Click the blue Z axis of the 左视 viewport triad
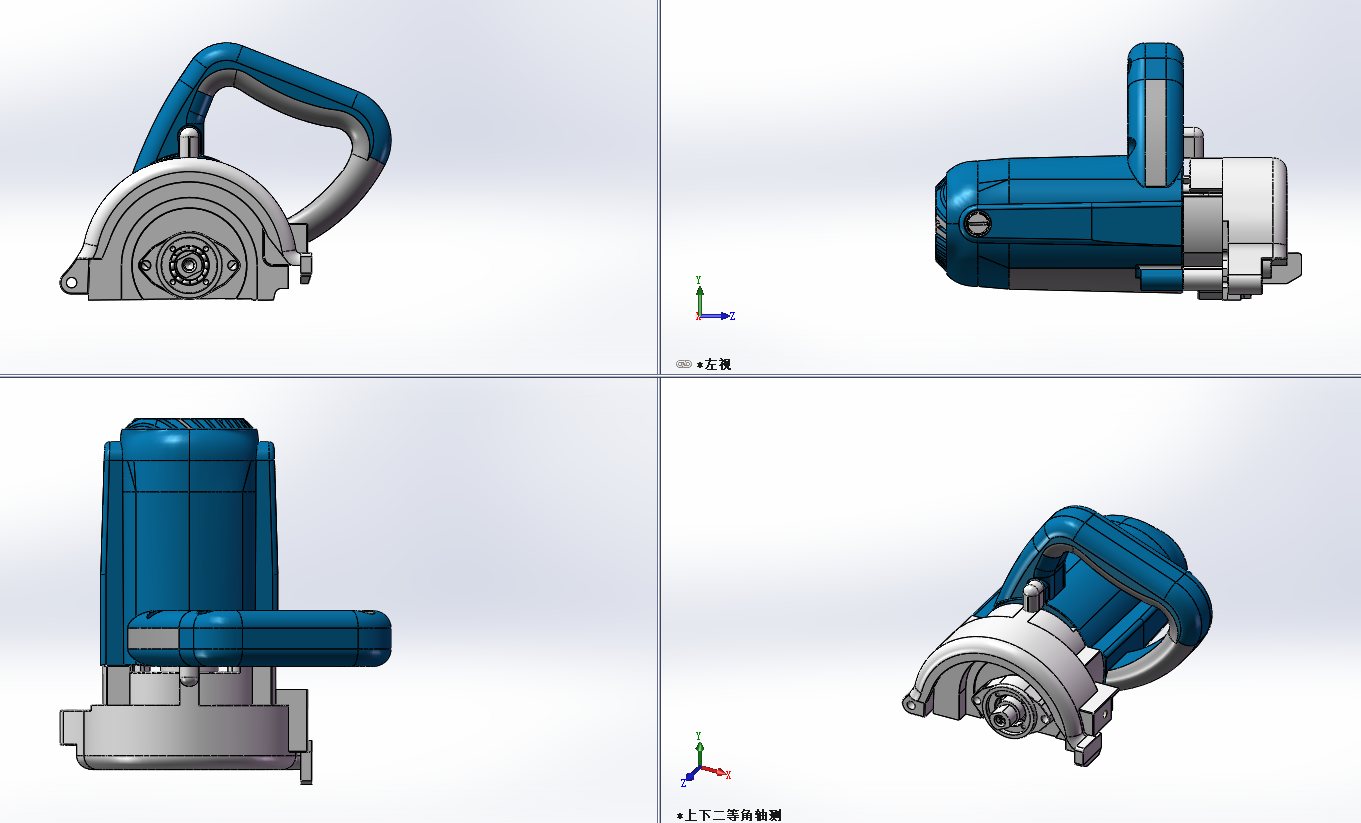The image size is (1361, 823). pyautogui.click(x=716, y=316)
